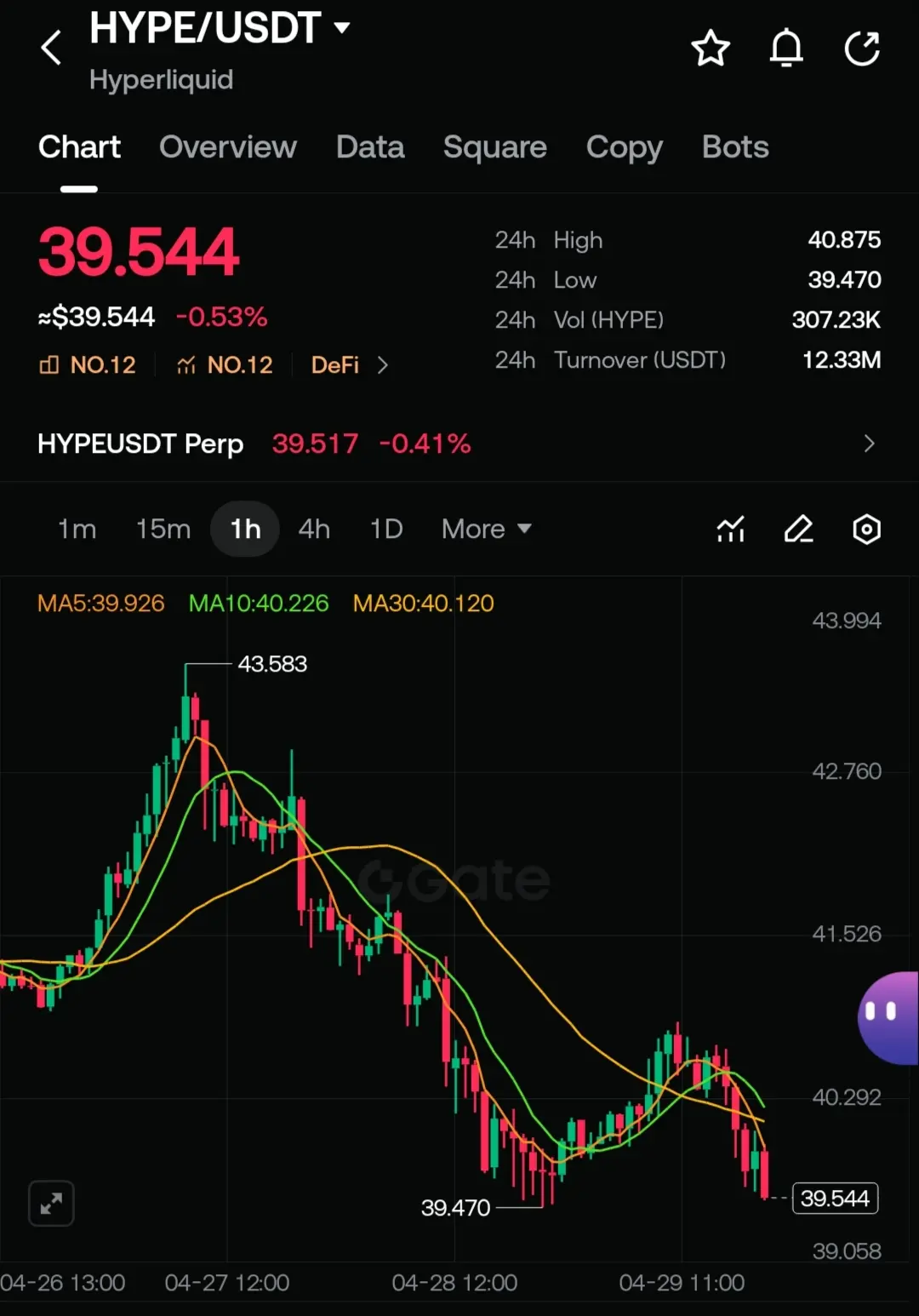Tap the 39.470 low price marker on chart
The image size is (919, 1316).
[455, 1208]
